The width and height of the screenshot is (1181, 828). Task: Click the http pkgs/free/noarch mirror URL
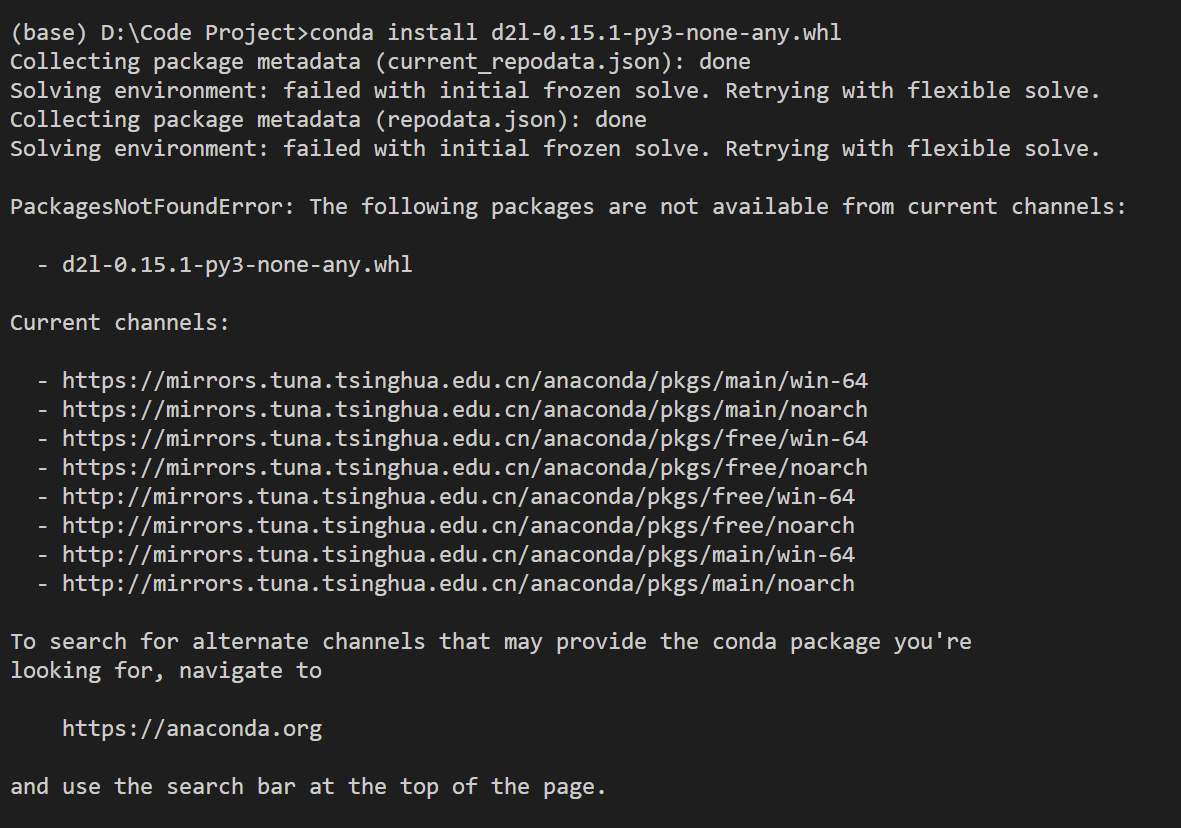coord(458,525)
